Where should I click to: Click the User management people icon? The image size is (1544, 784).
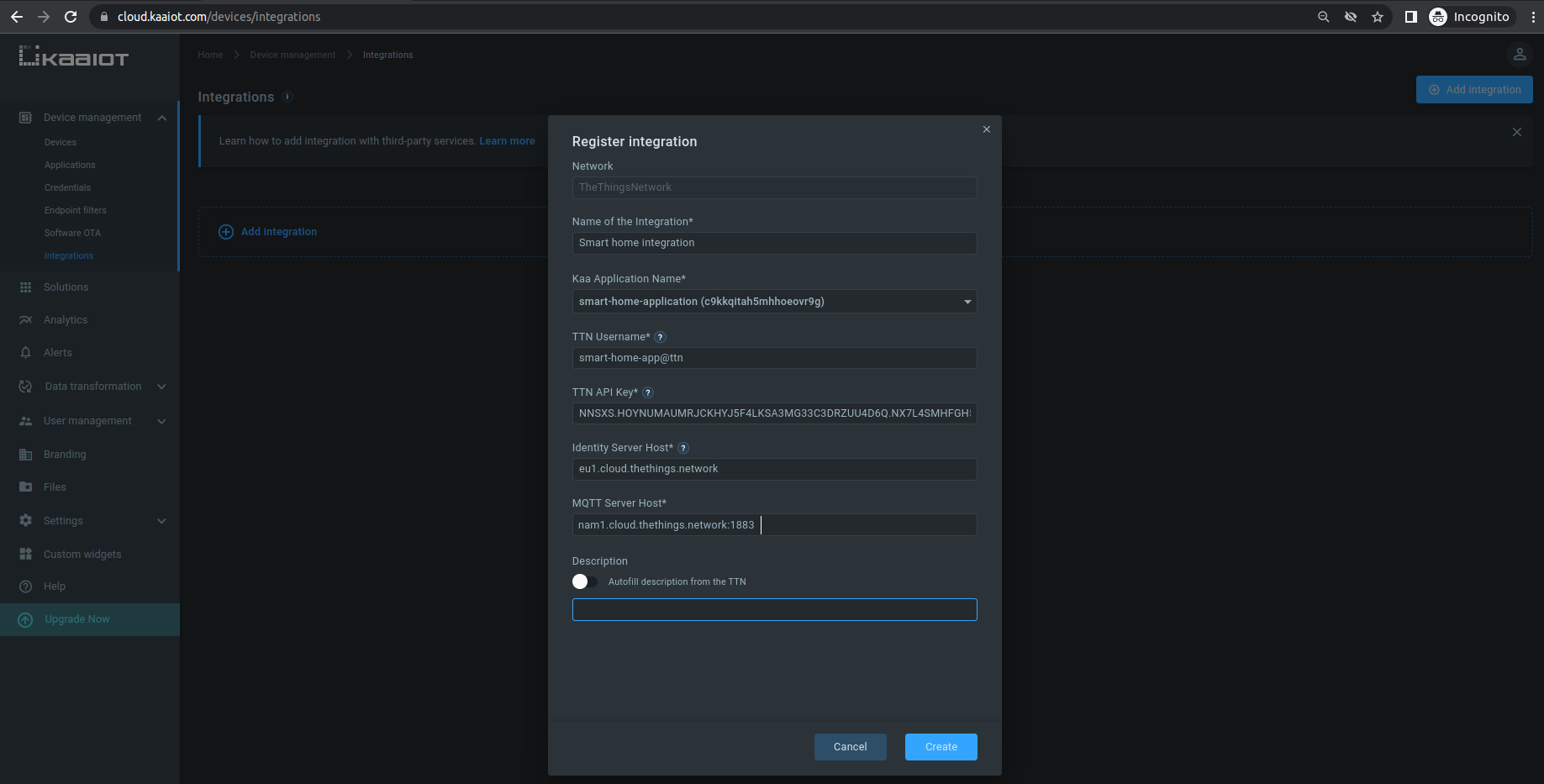(25, 421)
